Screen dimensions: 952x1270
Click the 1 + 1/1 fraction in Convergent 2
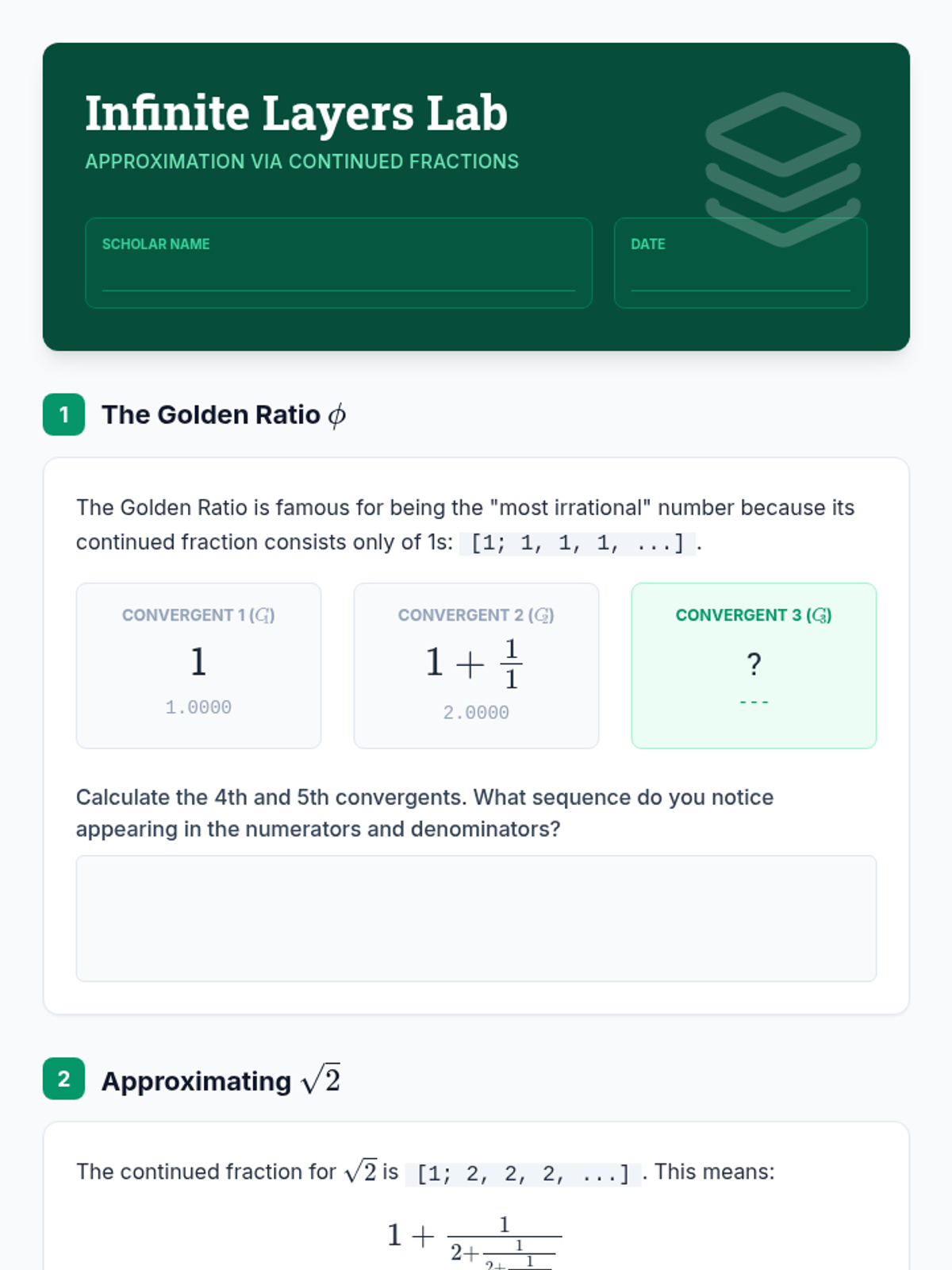tap(474, 663)
